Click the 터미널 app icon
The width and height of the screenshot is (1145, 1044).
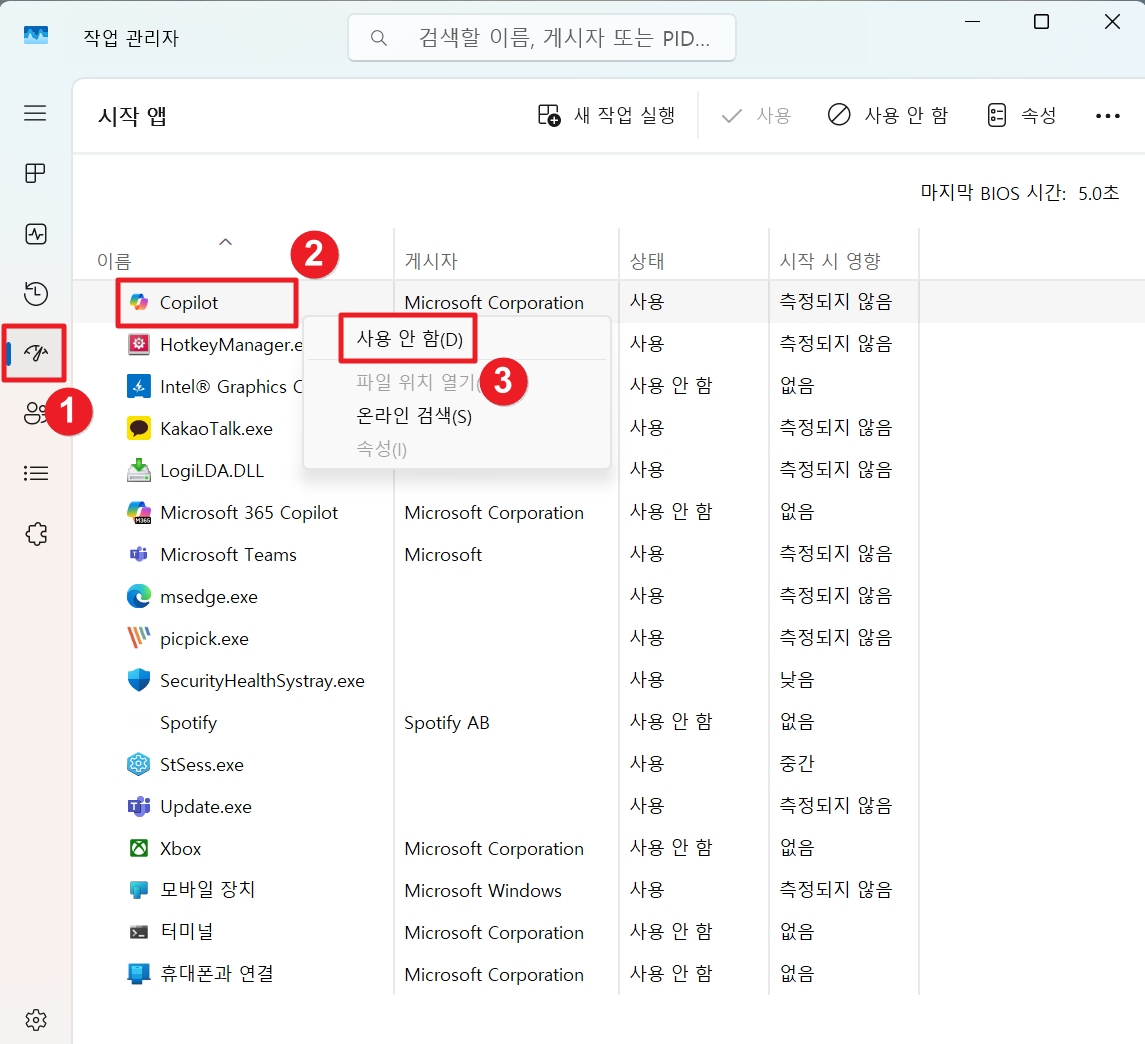coord(139,932)
